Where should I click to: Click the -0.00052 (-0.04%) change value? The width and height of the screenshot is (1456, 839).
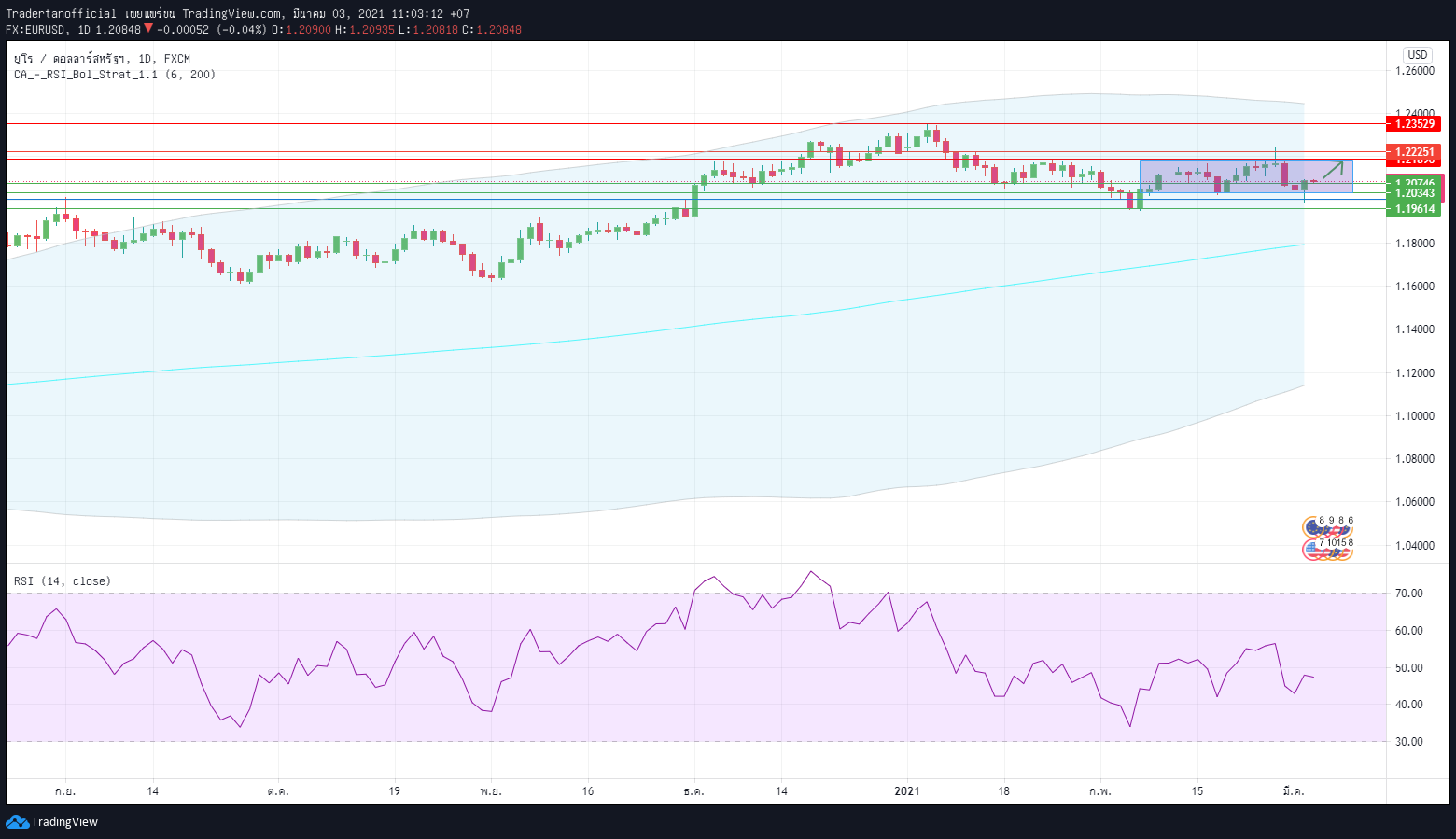pos(211,30)
